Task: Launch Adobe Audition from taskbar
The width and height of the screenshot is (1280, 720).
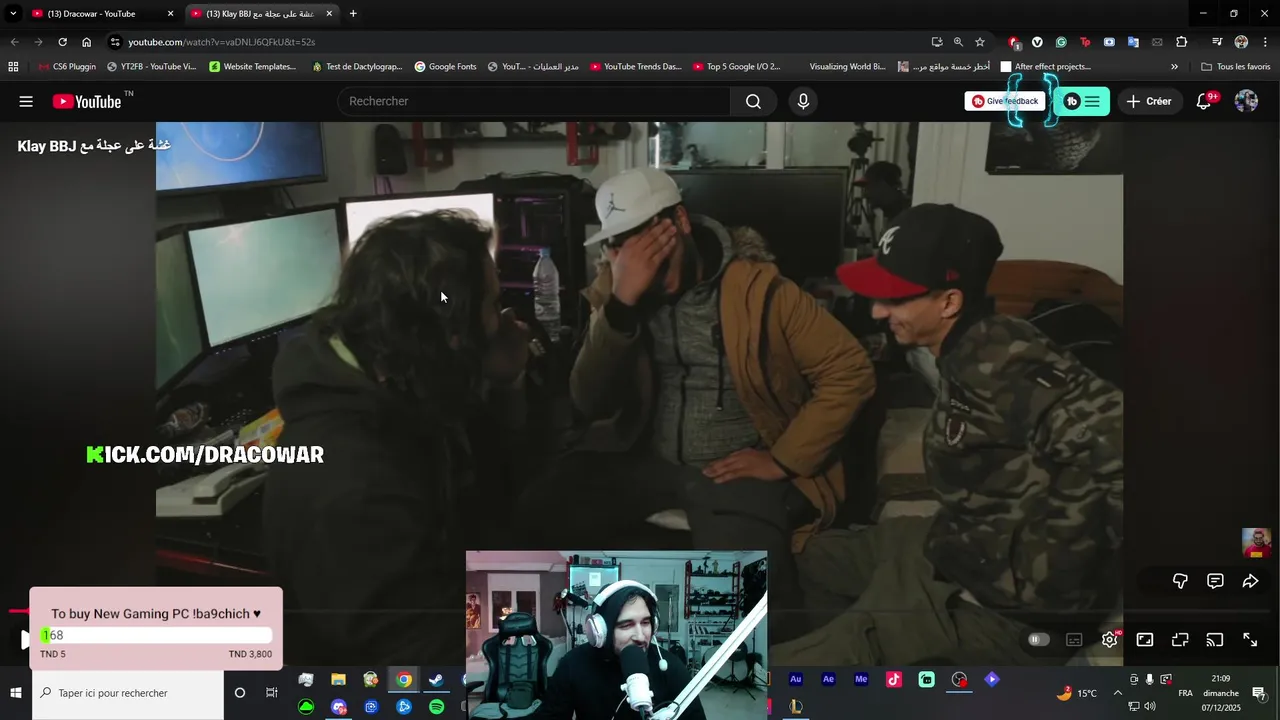Action: (x=795, y=679)
